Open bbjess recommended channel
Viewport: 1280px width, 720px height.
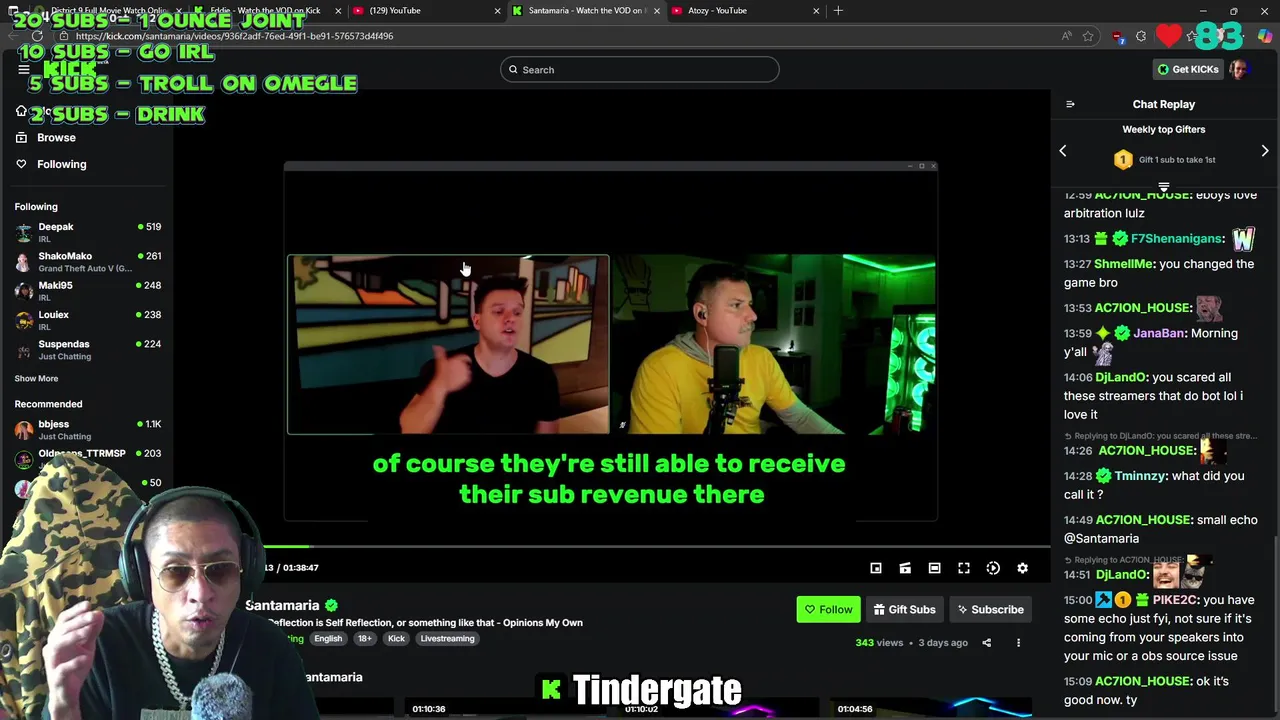click(88, 430)
